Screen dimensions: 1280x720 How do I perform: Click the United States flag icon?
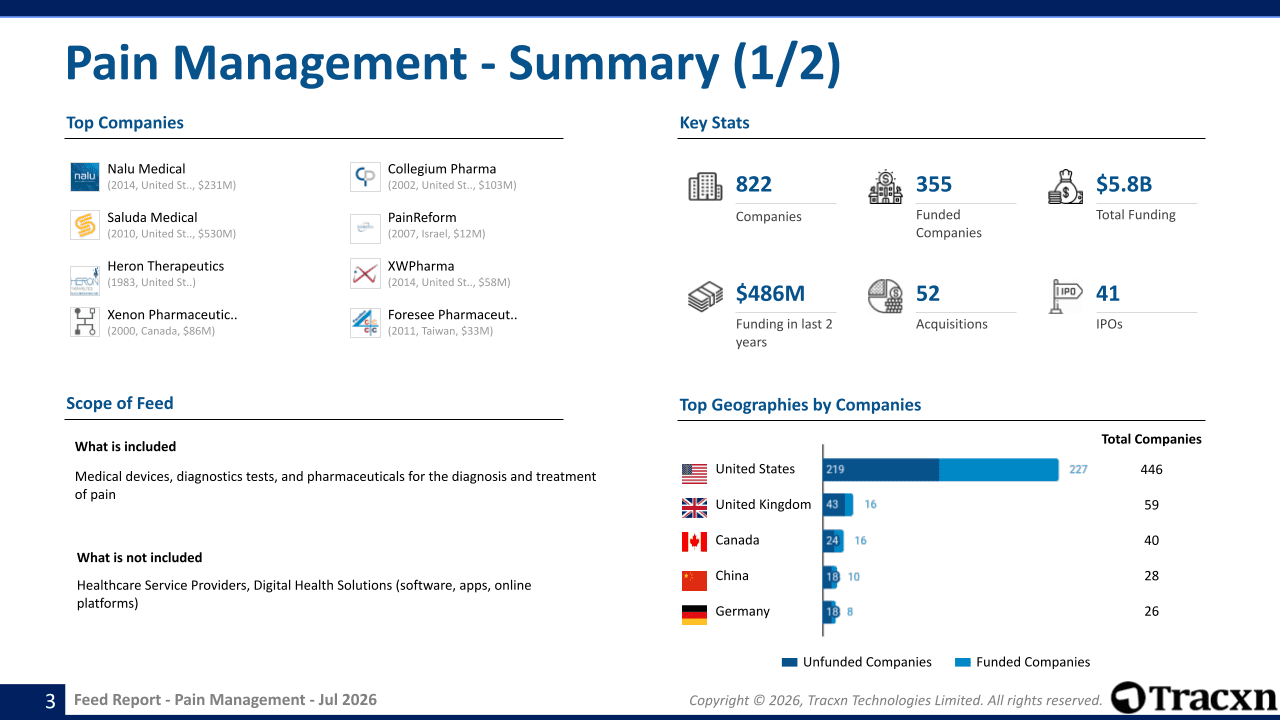(694, 471)
